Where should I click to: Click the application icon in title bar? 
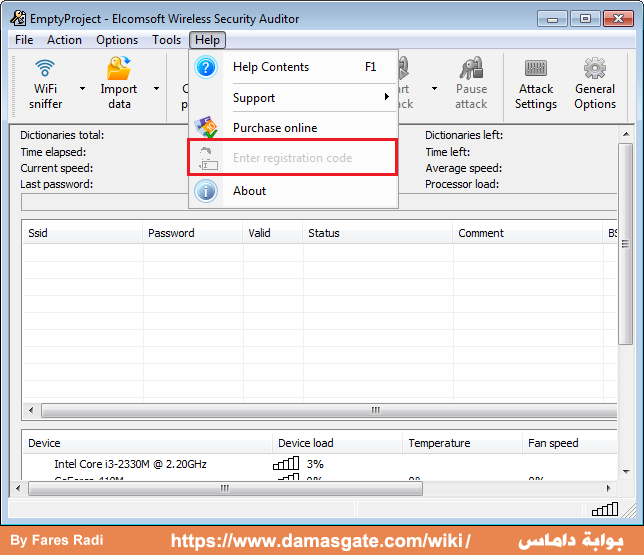(x=18, y=18)
